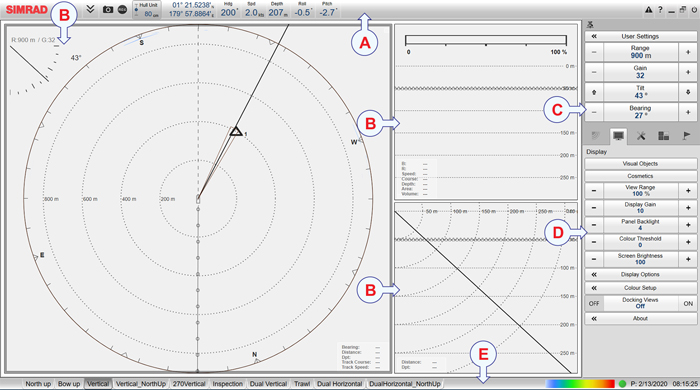Select Dual Horizontal mode tab
The height and width of the screenshot is (390, 700).
coord(339,384)
